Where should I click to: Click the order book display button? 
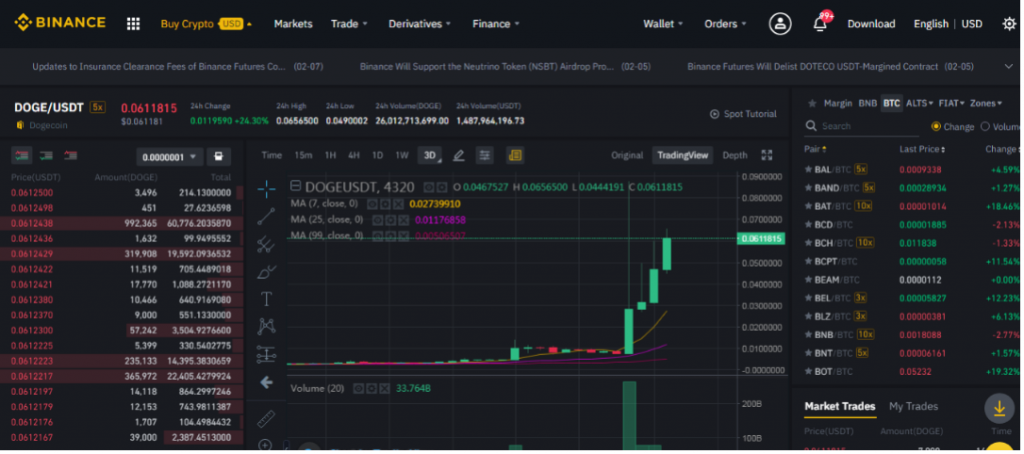point(219,157)
